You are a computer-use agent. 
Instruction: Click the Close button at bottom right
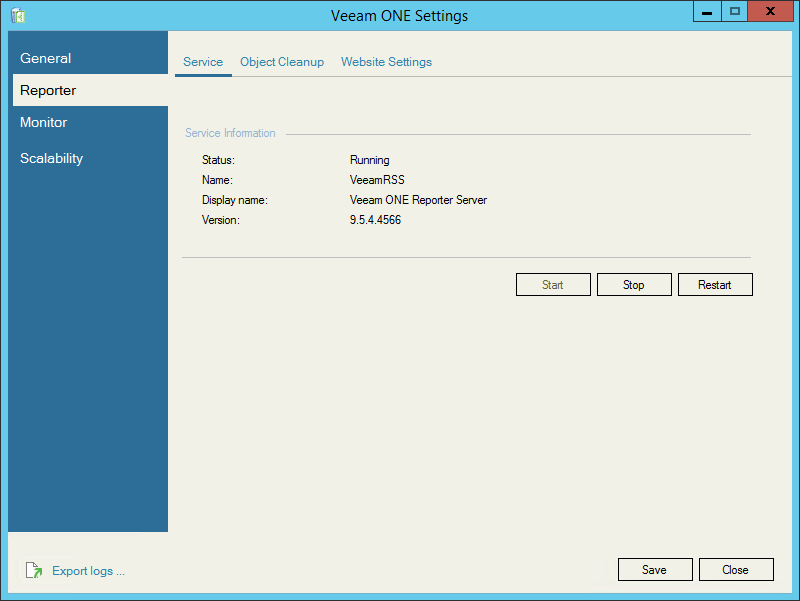pyautogui.click(x=736, y=569)
